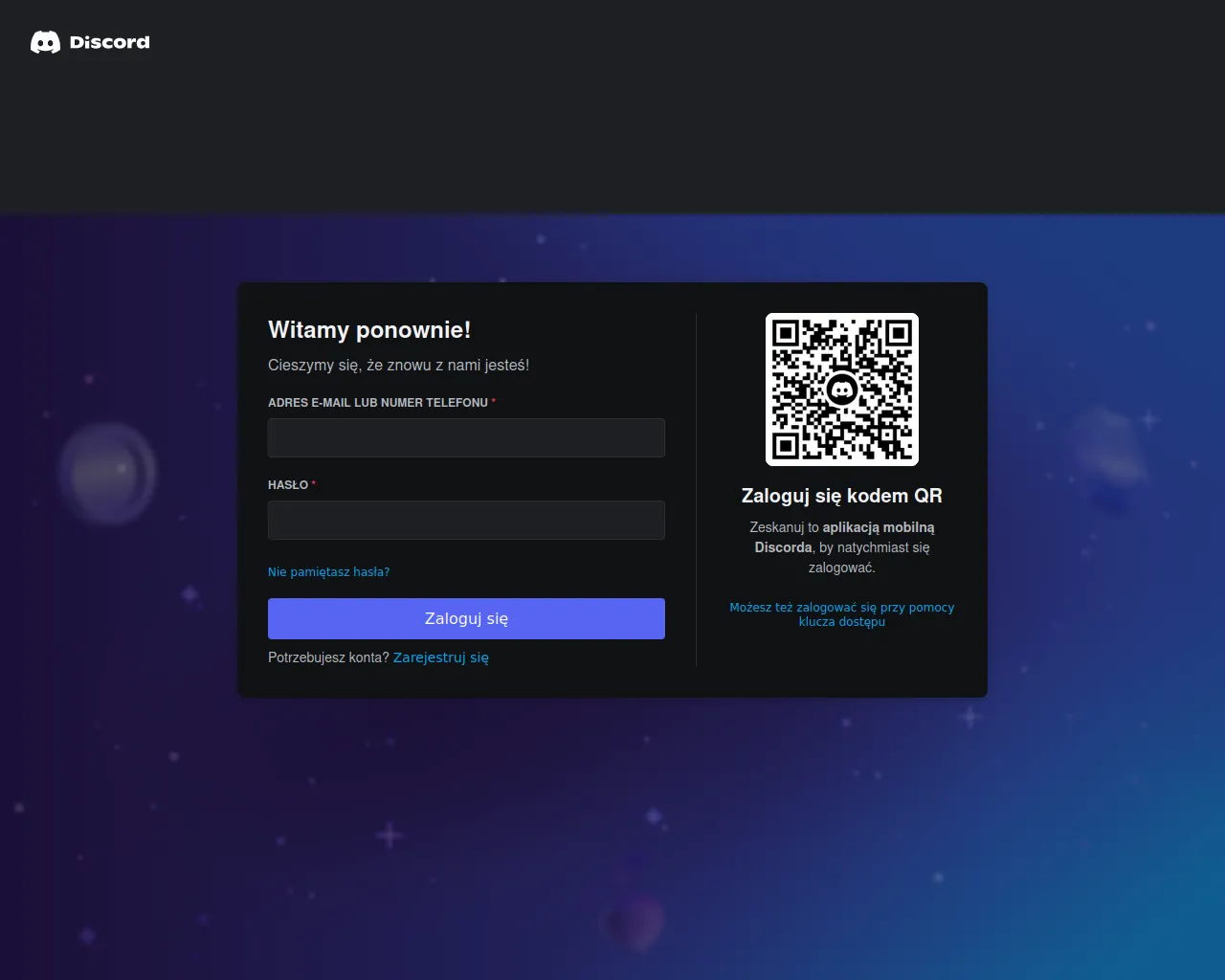Screen dimensions: 1225x980
Task: Click the QR code image
Action: pos(842,390)
